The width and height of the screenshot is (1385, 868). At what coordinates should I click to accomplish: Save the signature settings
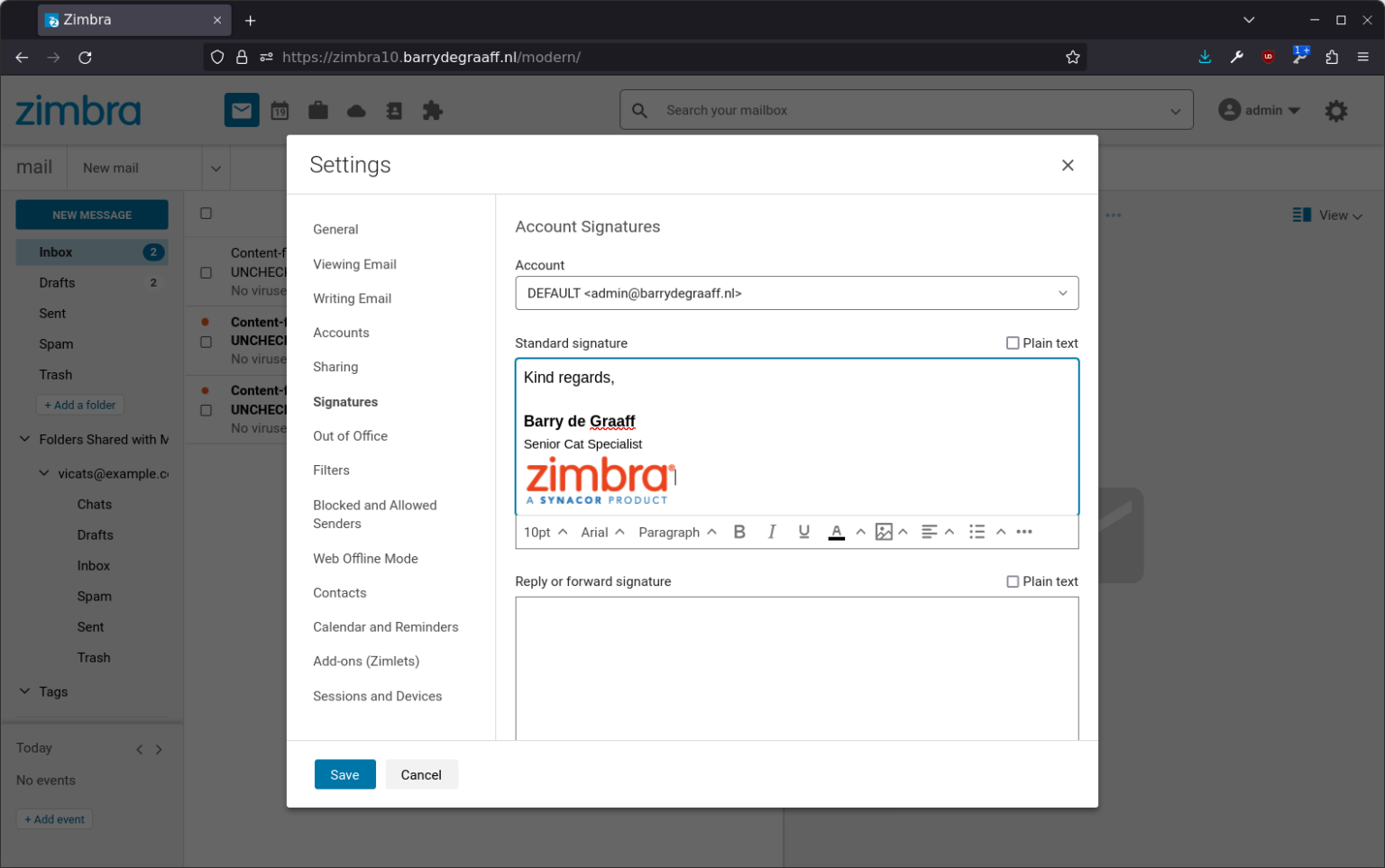click(344, 774)
